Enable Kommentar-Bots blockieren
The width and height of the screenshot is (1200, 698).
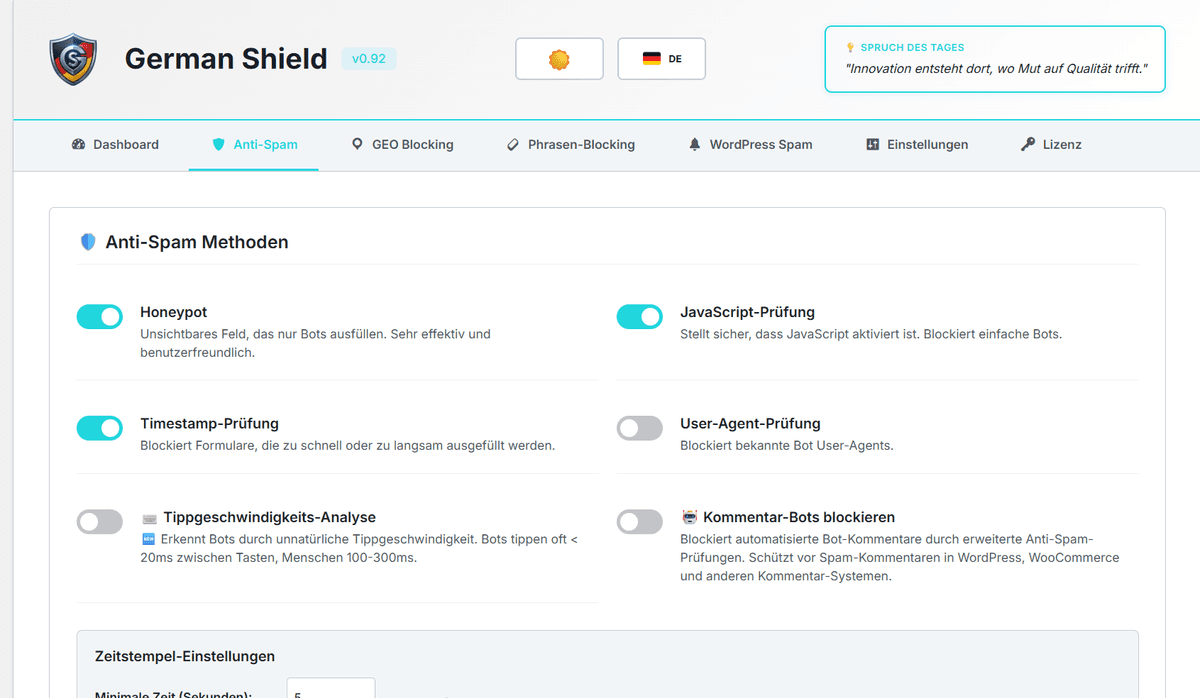point(640,521)
